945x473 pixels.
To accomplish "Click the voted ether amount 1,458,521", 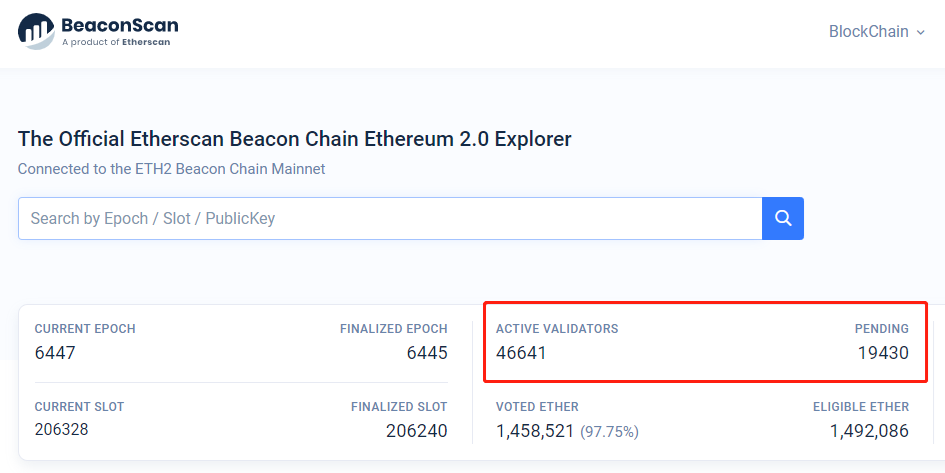I will (535, 431).
